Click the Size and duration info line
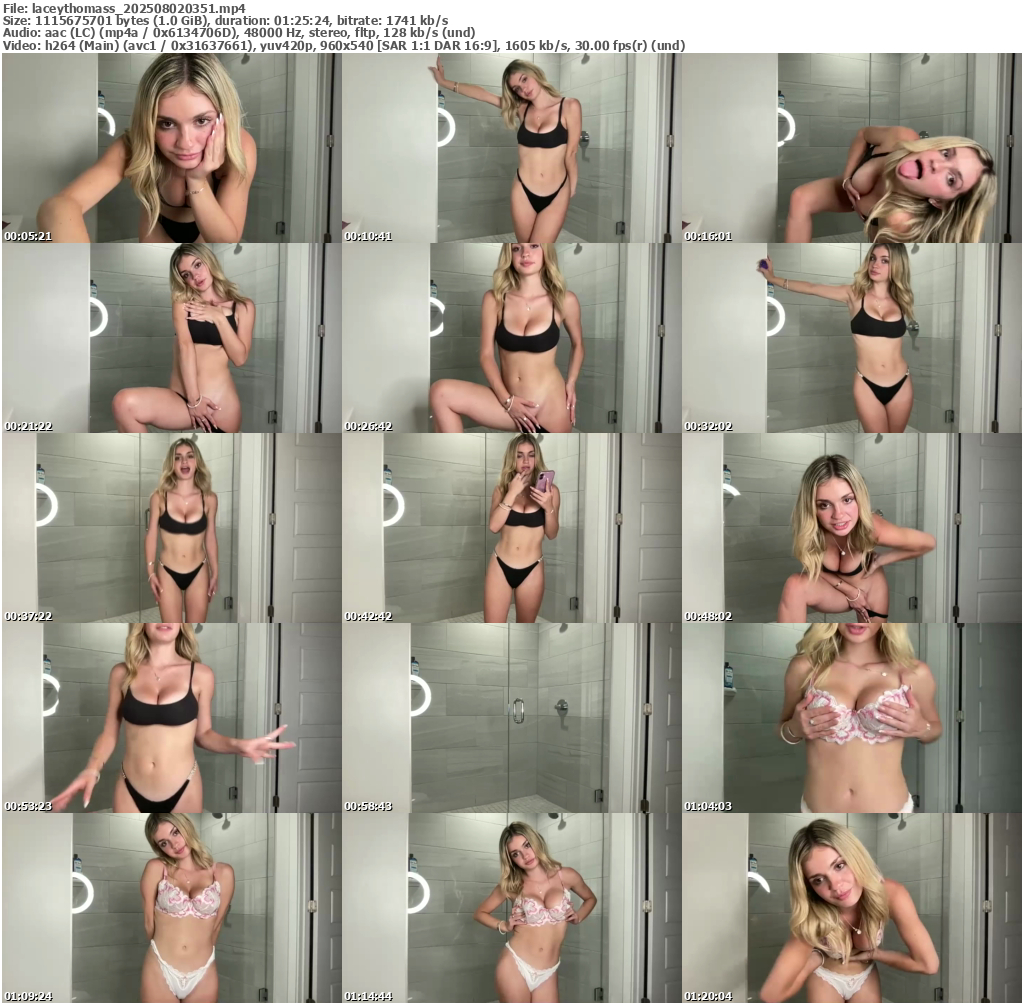 coord(225,20)
